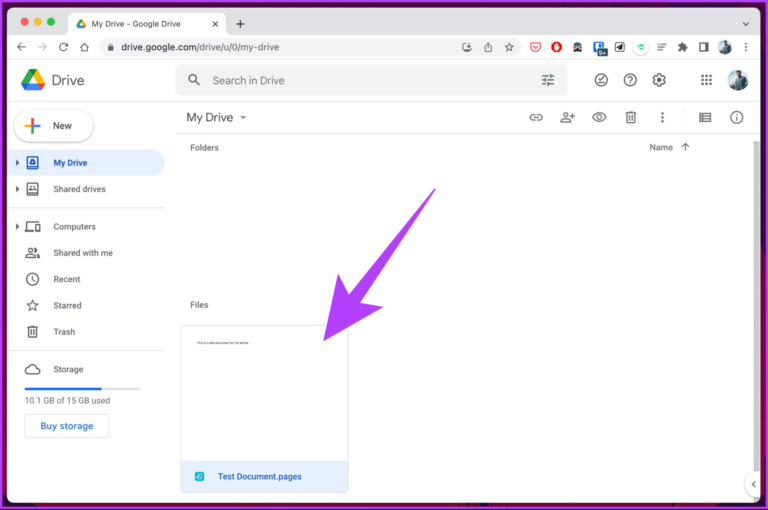
Task: Select the My Drive - Google Drive tab
Action: point(146,24)
